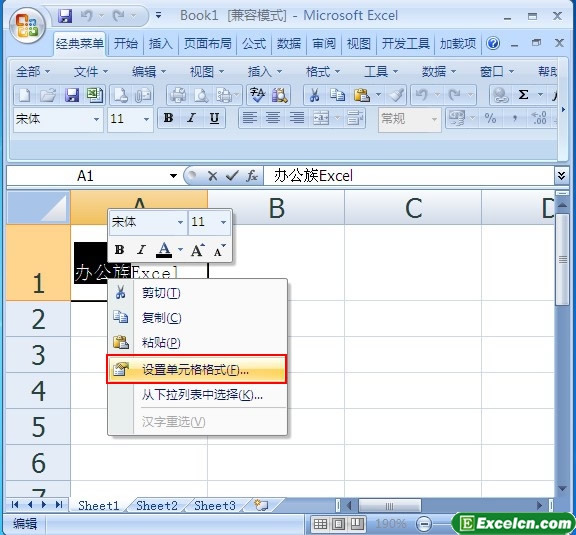The height and width of the screenshot is (535, 576).
Task: Open the mini toolbar font color A
Action: pyautogui.click(x=164, y=250)
